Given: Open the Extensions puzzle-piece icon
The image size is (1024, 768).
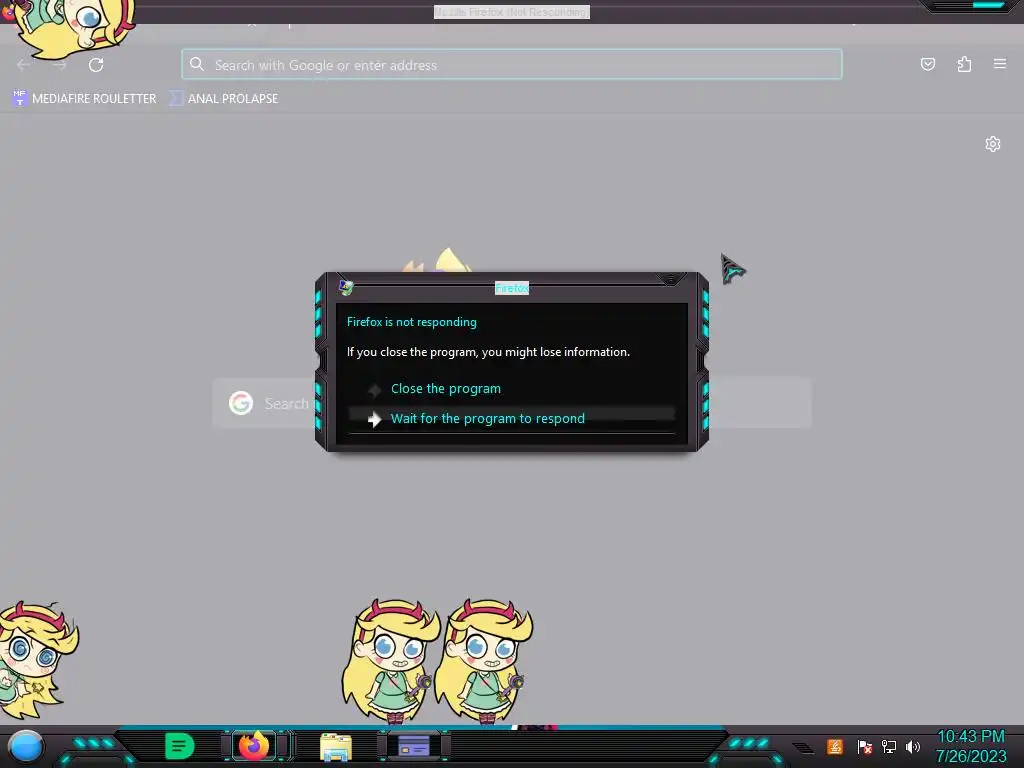Looking at the screenshot, I should 964,64.
